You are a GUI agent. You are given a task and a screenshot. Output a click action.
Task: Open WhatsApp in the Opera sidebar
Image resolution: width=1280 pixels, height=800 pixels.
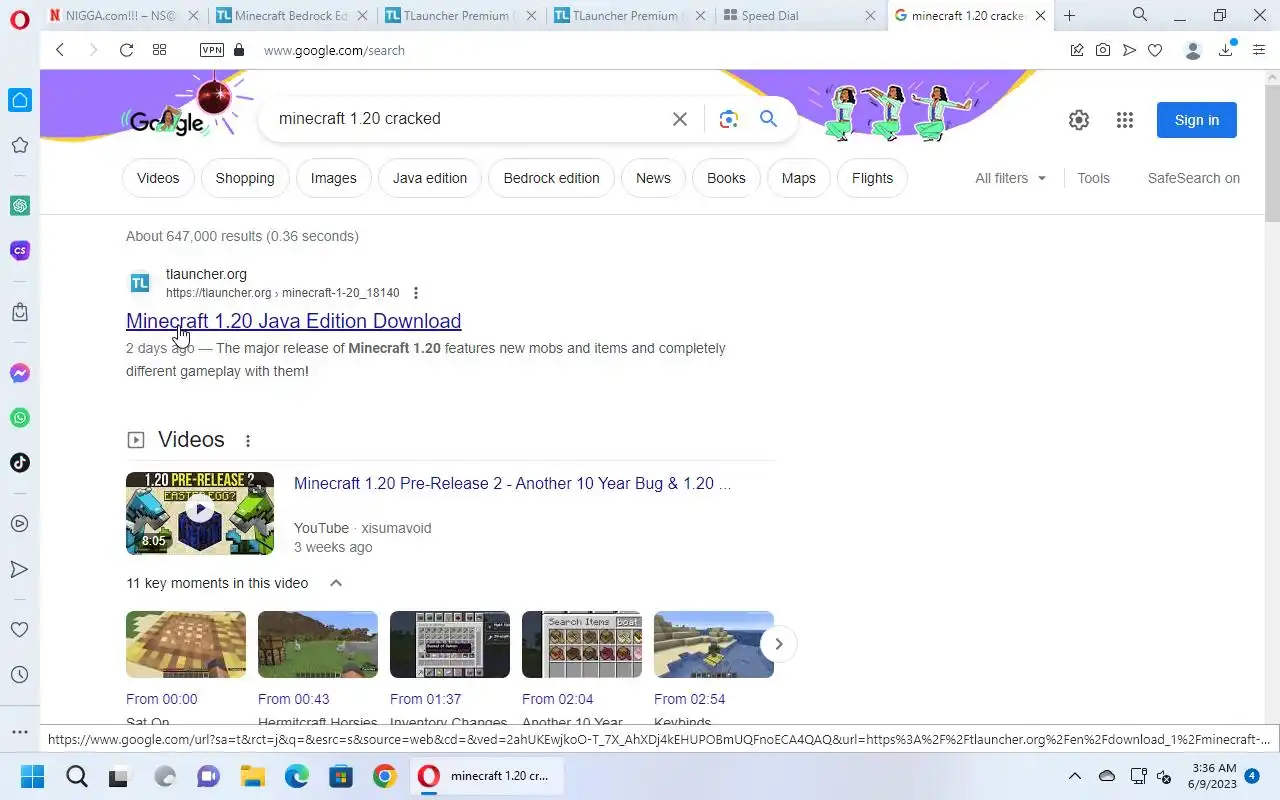click(x=19, y=418)
